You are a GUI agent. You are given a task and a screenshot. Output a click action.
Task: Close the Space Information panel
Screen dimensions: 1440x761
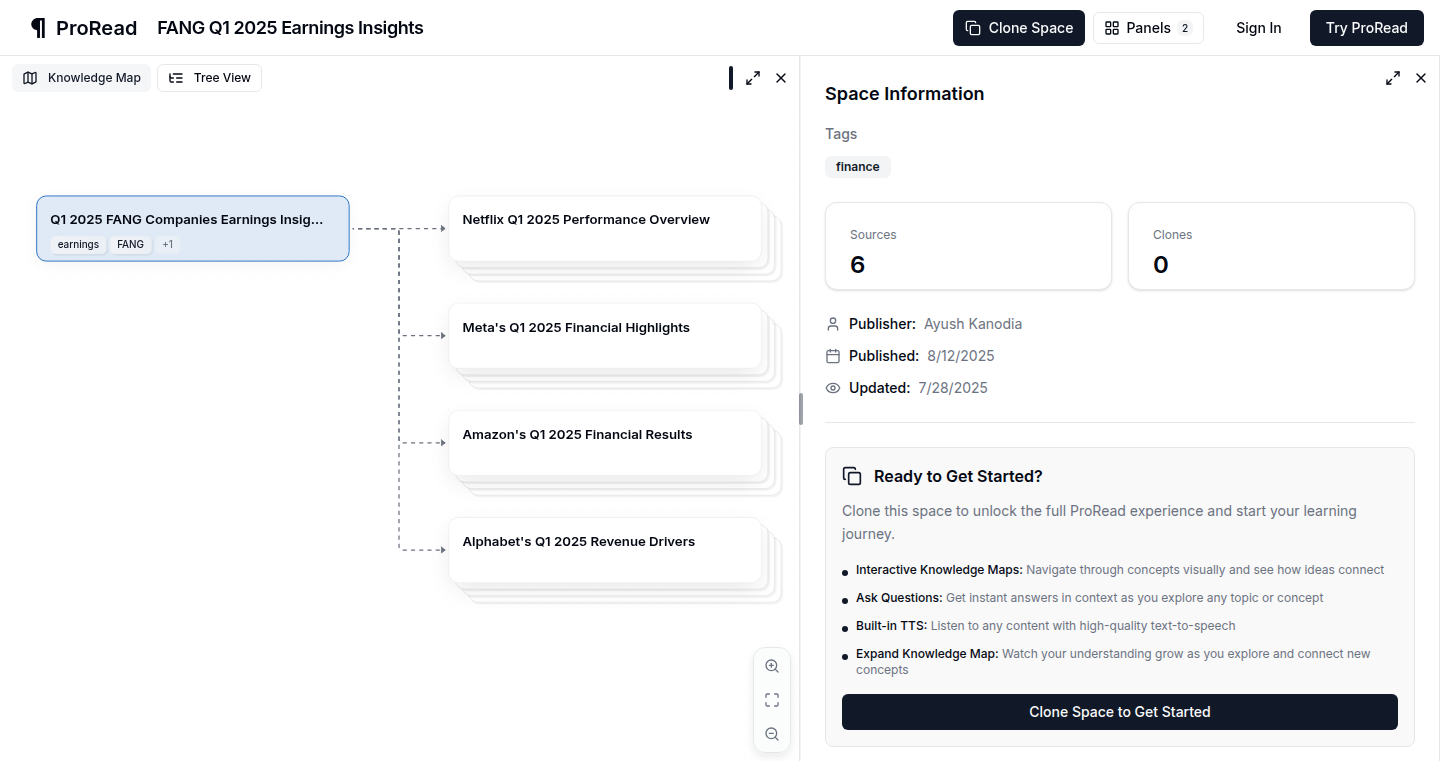(1421, 78)
